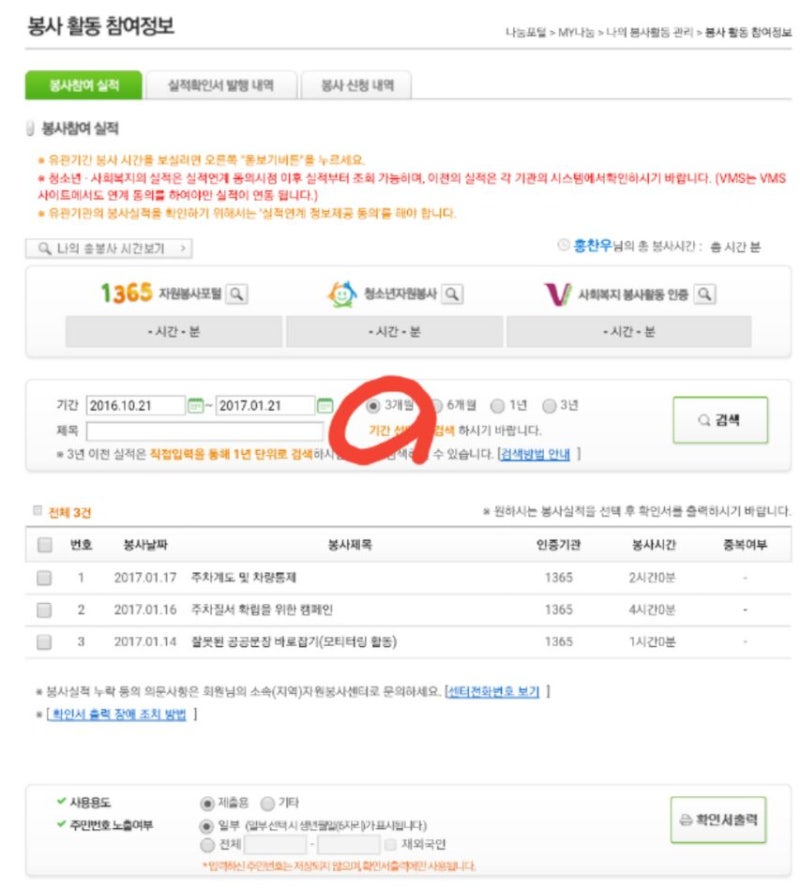This screenshot has height=889, width=800.
Task: Select 기타 usage radio option
Action: point(267,803)
